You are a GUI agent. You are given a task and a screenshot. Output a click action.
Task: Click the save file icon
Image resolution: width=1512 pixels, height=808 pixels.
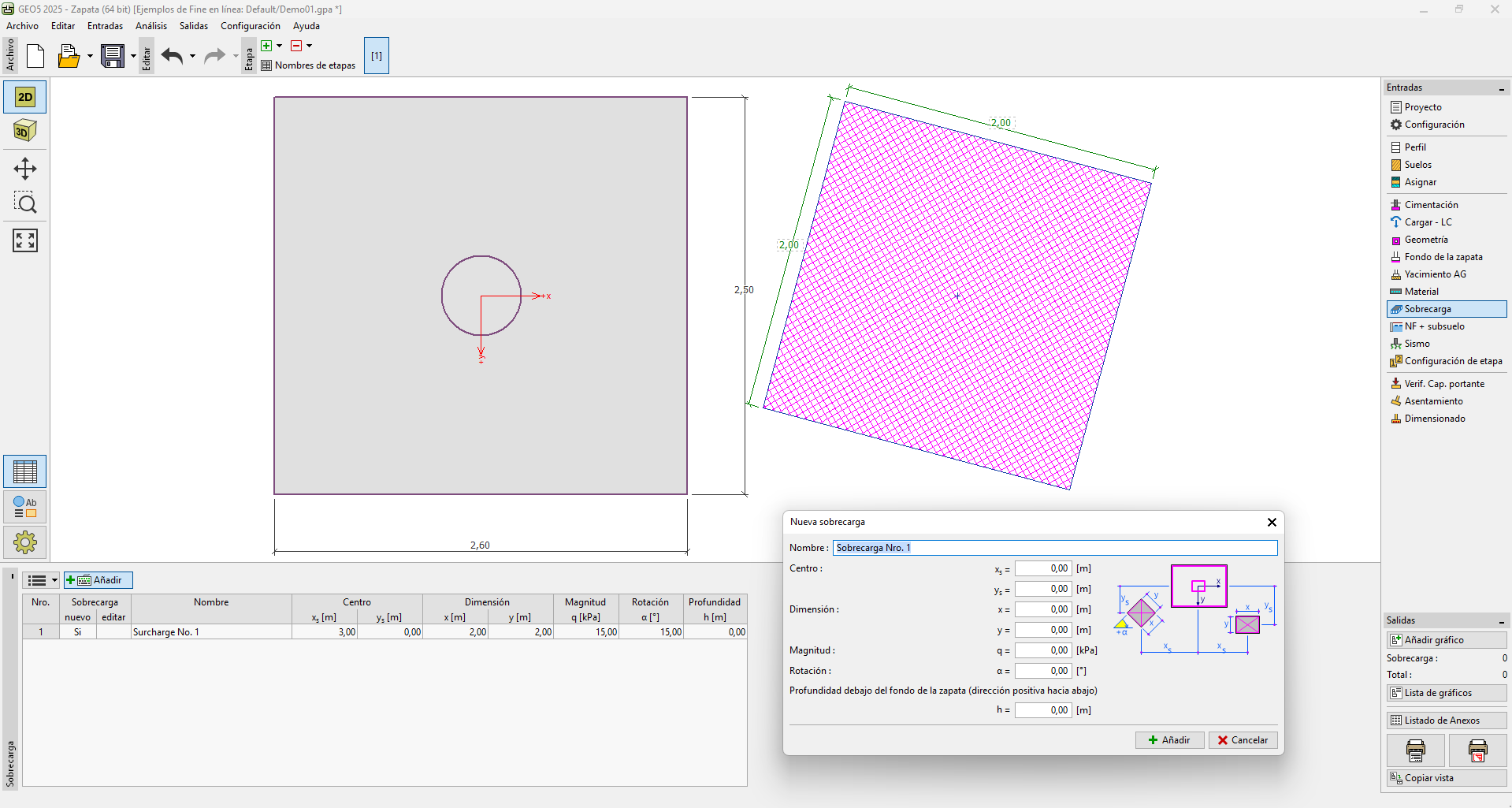click(113, 56)
